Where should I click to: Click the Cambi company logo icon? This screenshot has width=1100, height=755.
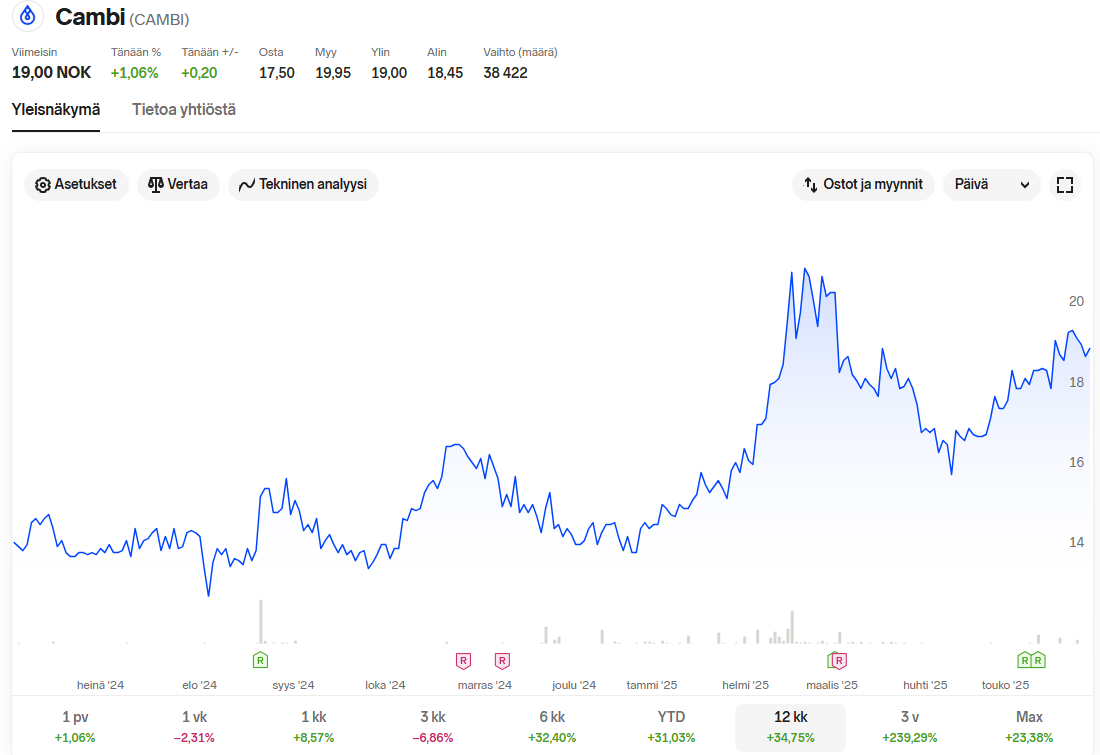click(28, 16)
